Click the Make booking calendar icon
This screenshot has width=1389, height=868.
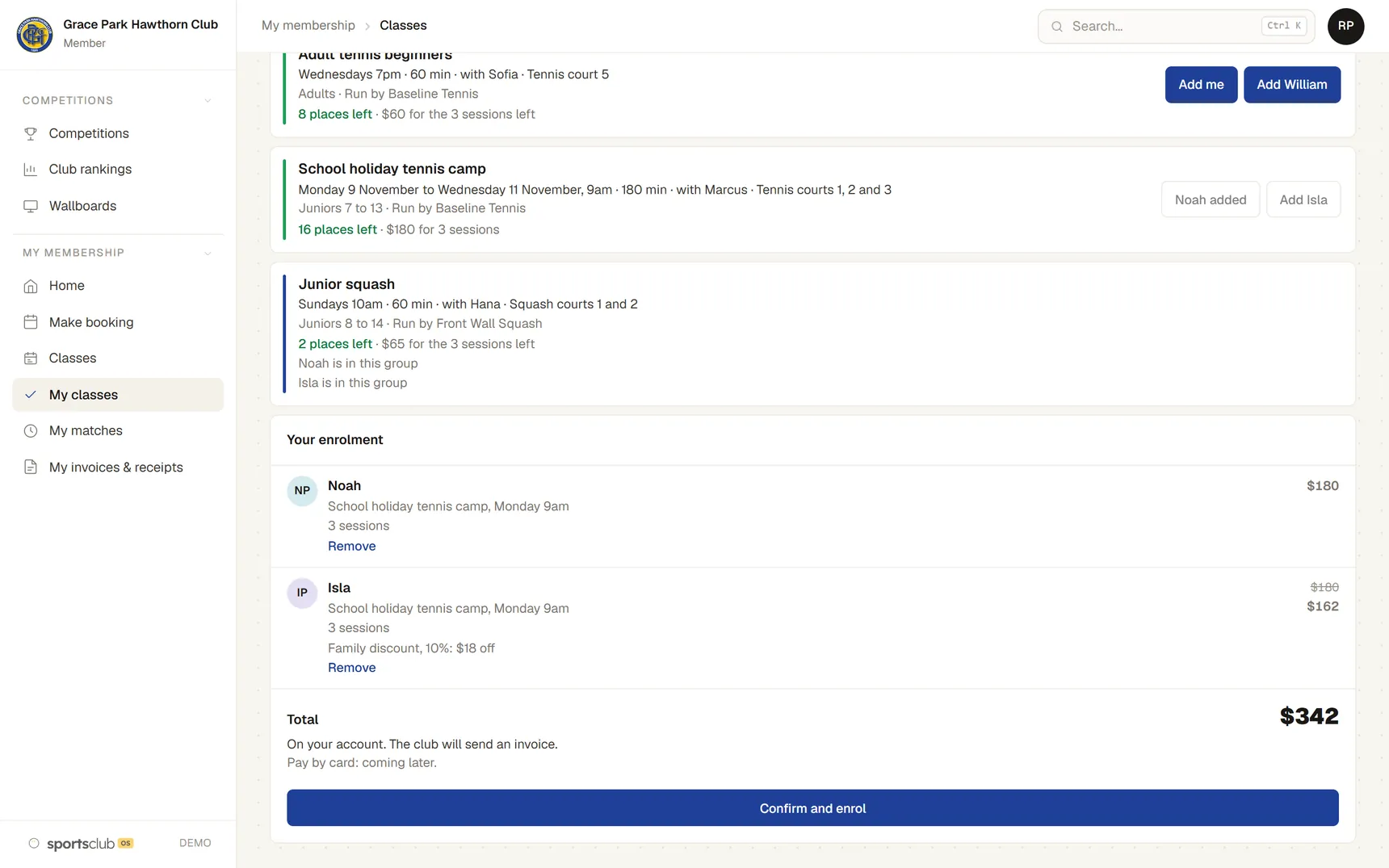[x=31, y=322]
